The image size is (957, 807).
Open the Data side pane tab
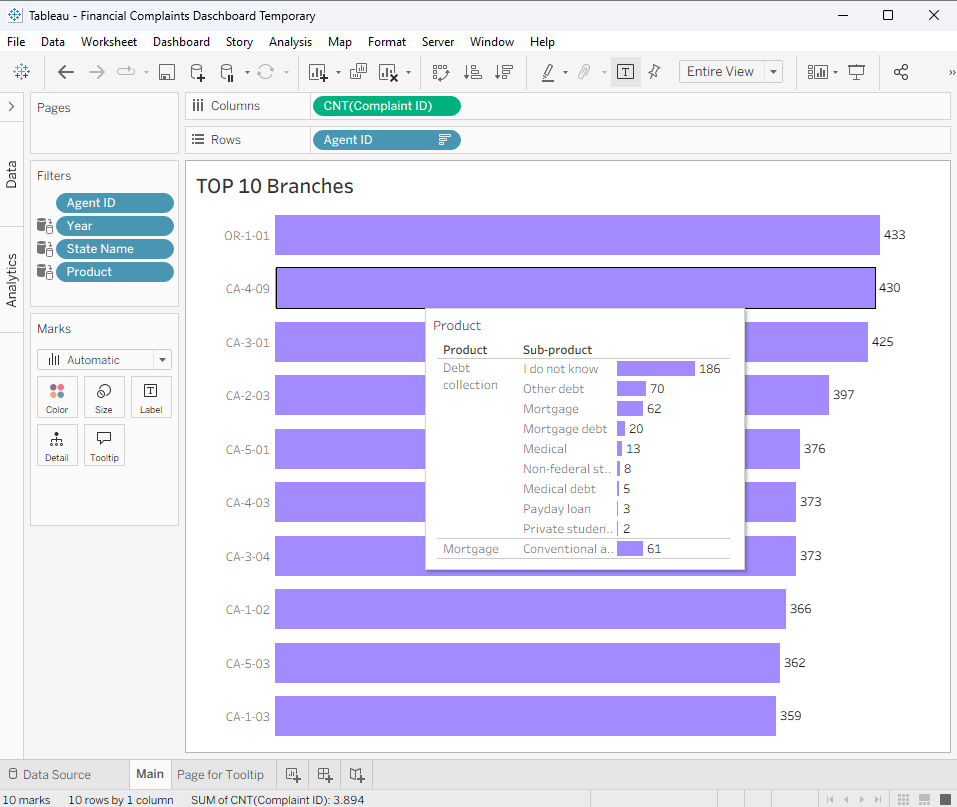pos(11,175)
